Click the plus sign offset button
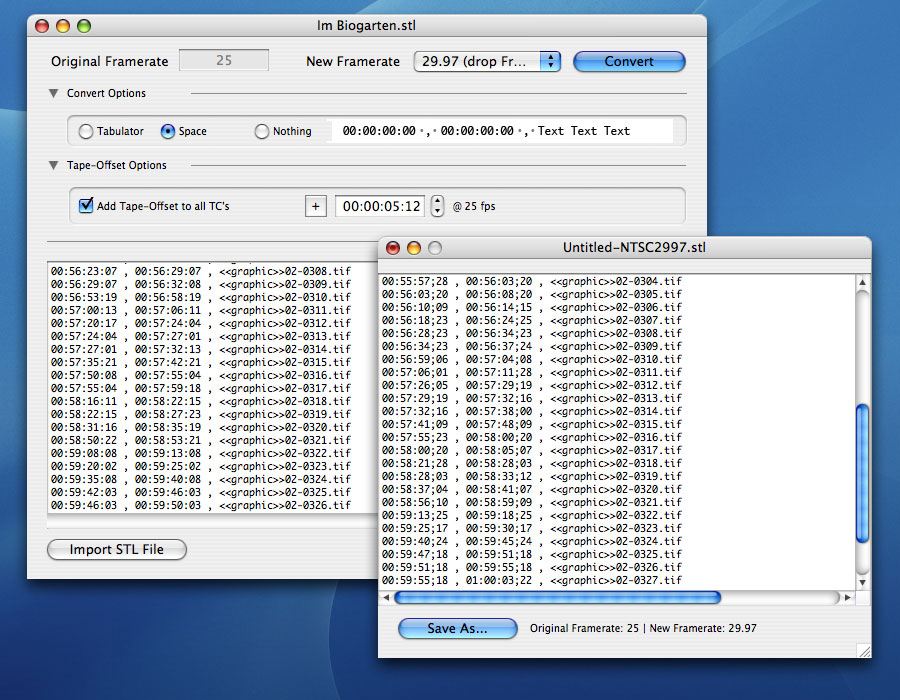The image size is (900, 700). point(316,207)
